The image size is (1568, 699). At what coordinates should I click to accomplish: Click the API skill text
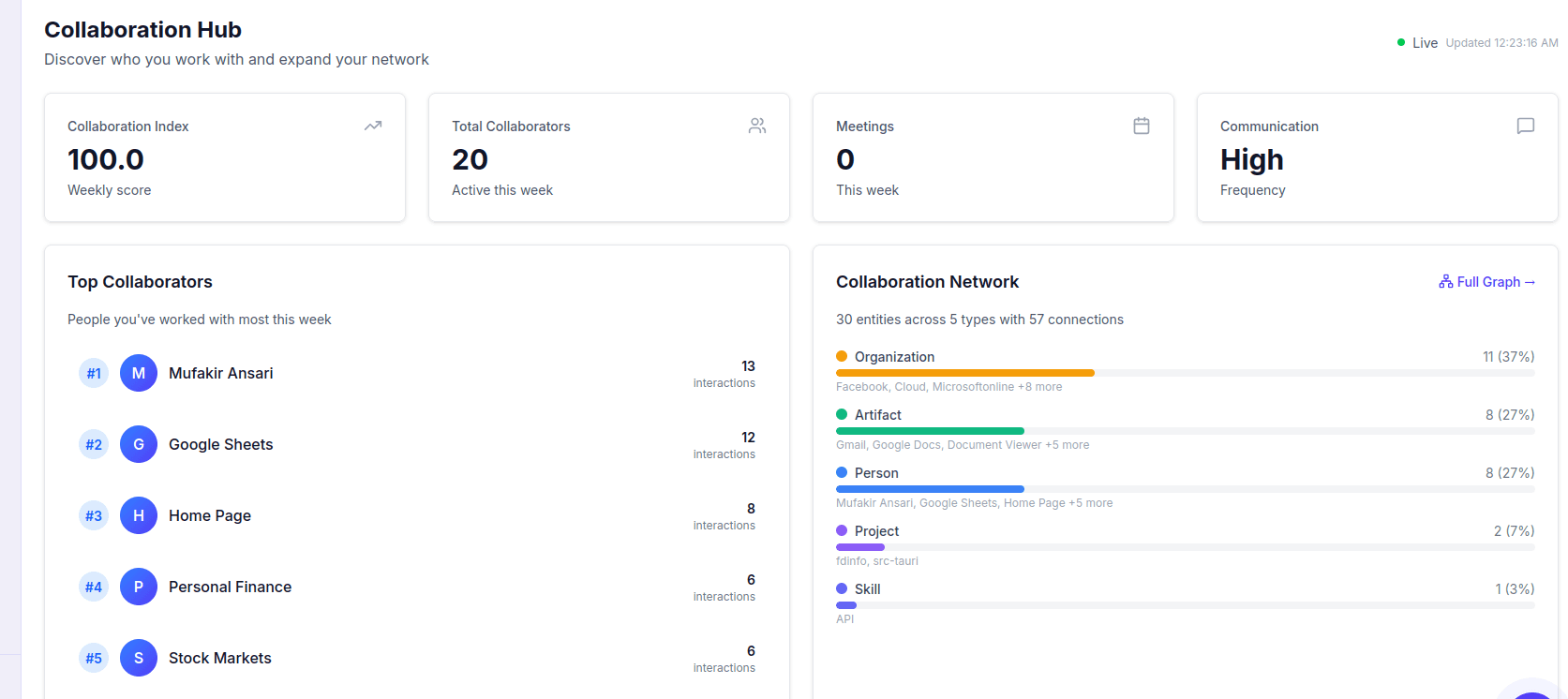pyautogui.click(x=845, y=619)
